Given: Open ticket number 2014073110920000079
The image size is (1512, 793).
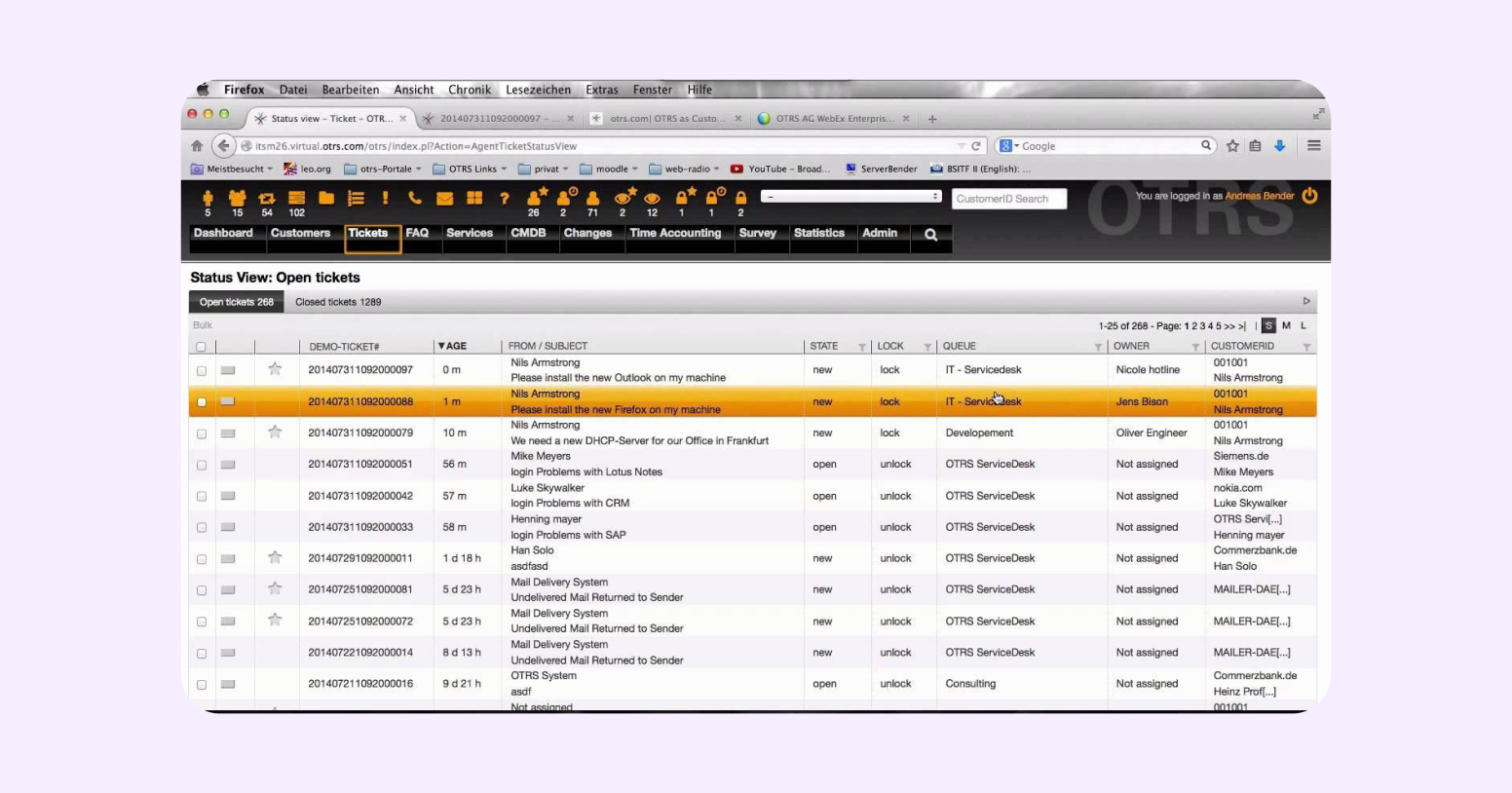Looking at the screenshot, I should pyautogui.click(x=360, y=434).
